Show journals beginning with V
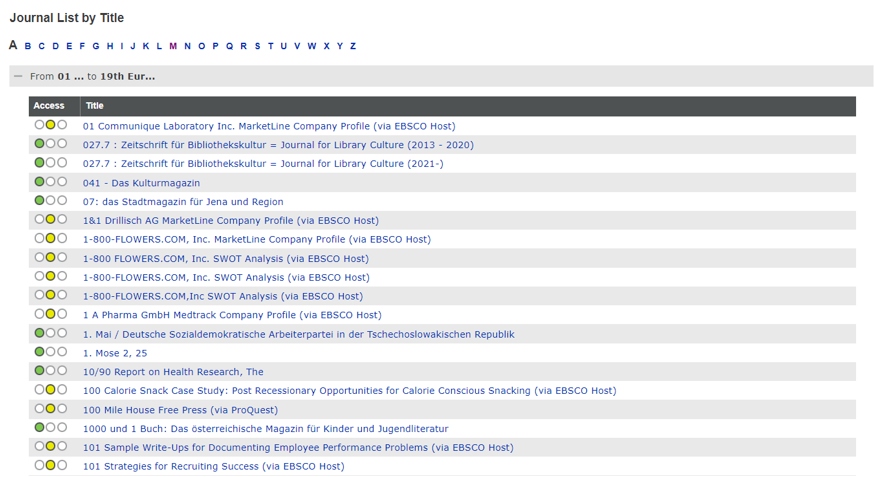 (297, 46)
